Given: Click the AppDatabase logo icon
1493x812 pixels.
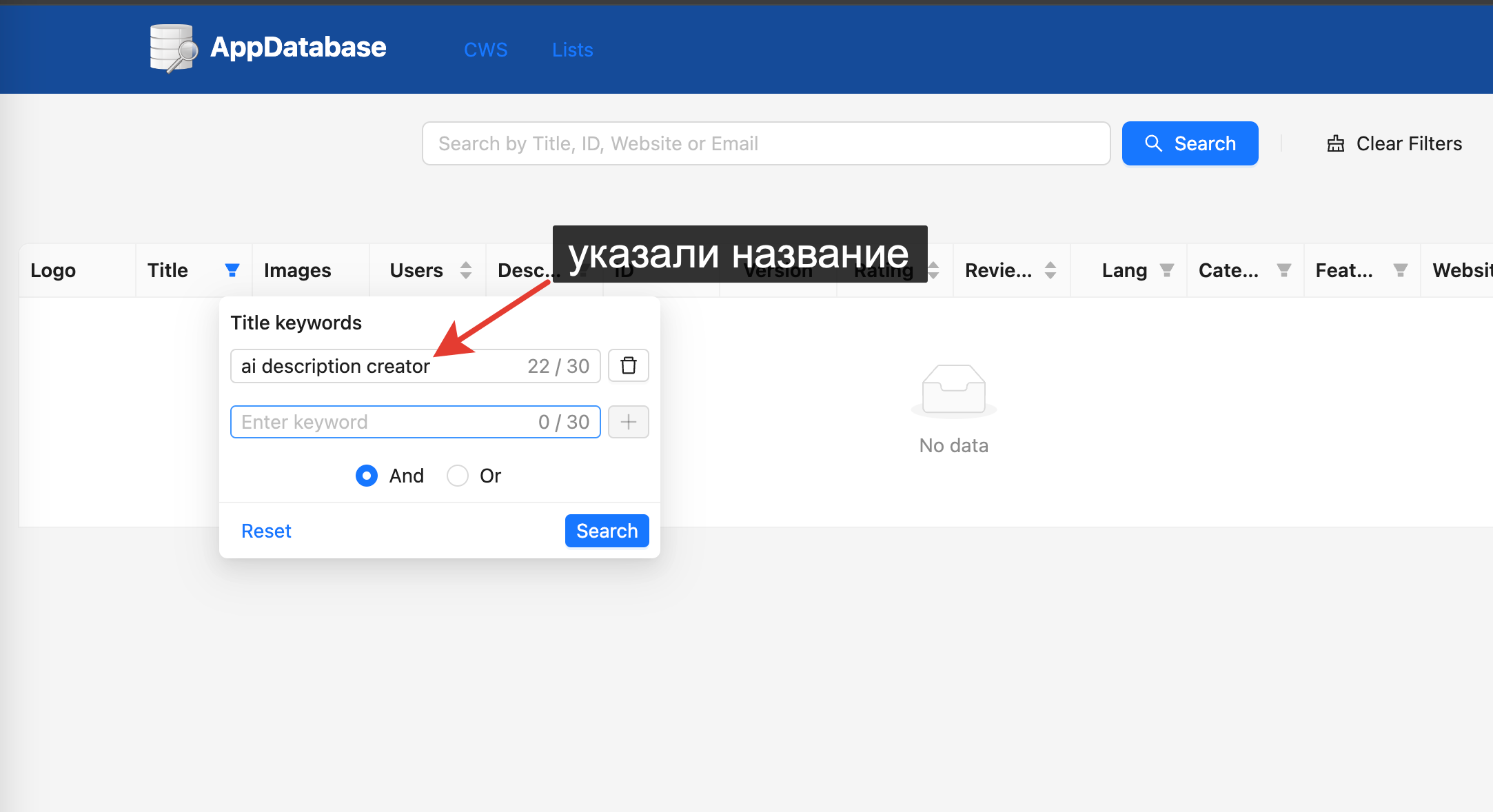Looking at the screenshot, I should 174,48.
